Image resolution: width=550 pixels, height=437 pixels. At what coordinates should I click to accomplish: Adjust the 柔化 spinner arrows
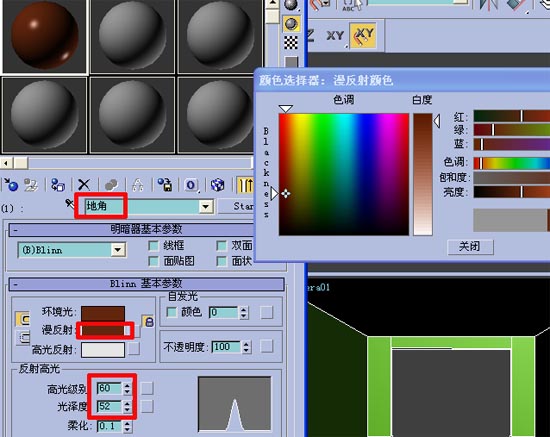(127, 426)
